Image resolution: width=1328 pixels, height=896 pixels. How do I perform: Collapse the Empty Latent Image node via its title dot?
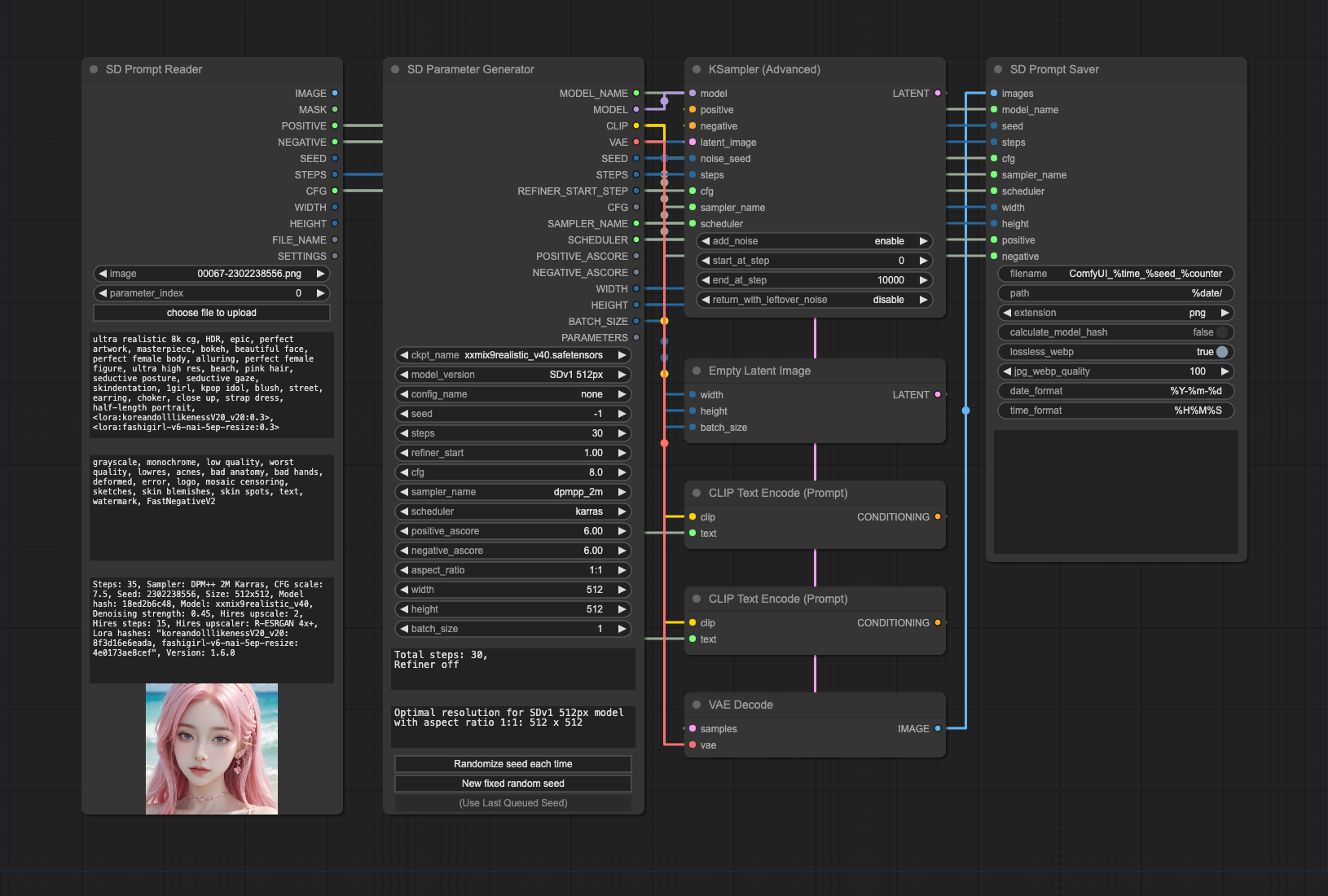tap(697, 371)
